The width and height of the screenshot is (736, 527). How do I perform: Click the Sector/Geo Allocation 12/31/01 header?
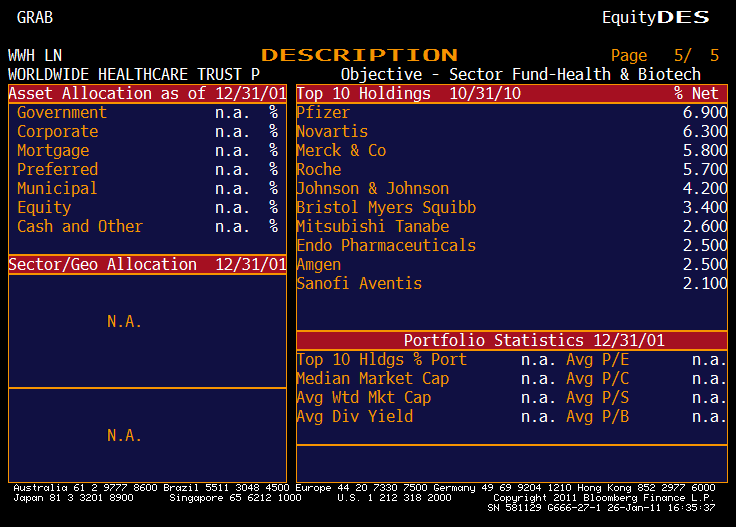click(x=147, y=265)
